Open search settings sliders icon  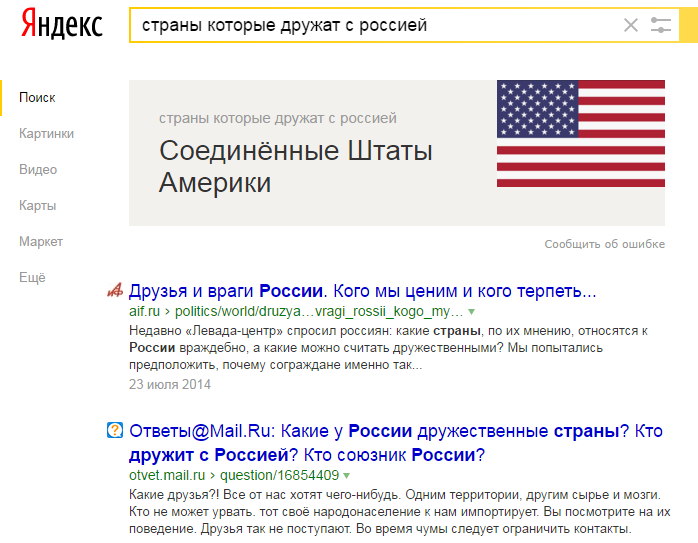click(661, 26)
